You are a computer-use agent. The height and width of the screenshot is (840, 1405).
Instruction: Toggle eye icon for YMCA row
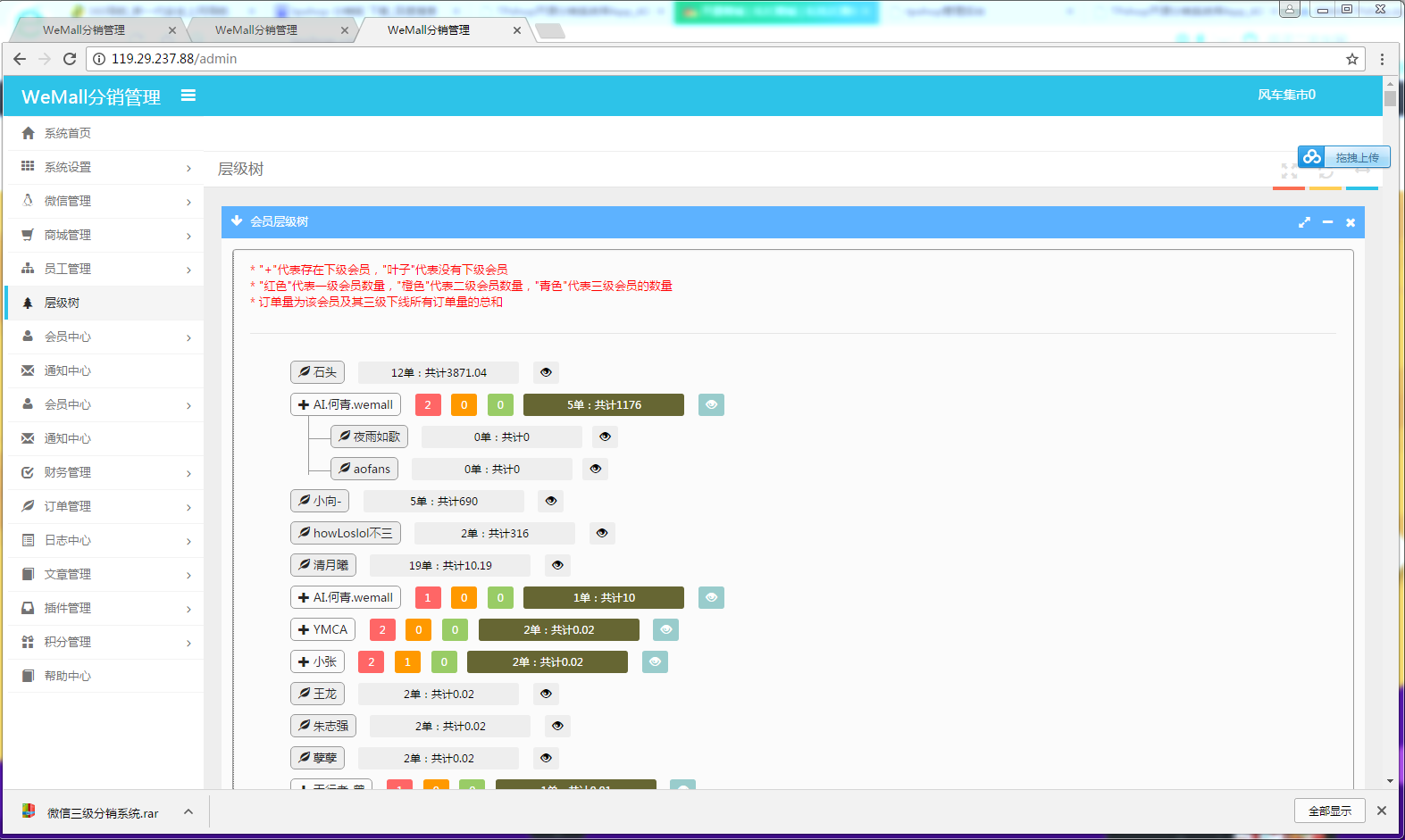pos(665,629)
